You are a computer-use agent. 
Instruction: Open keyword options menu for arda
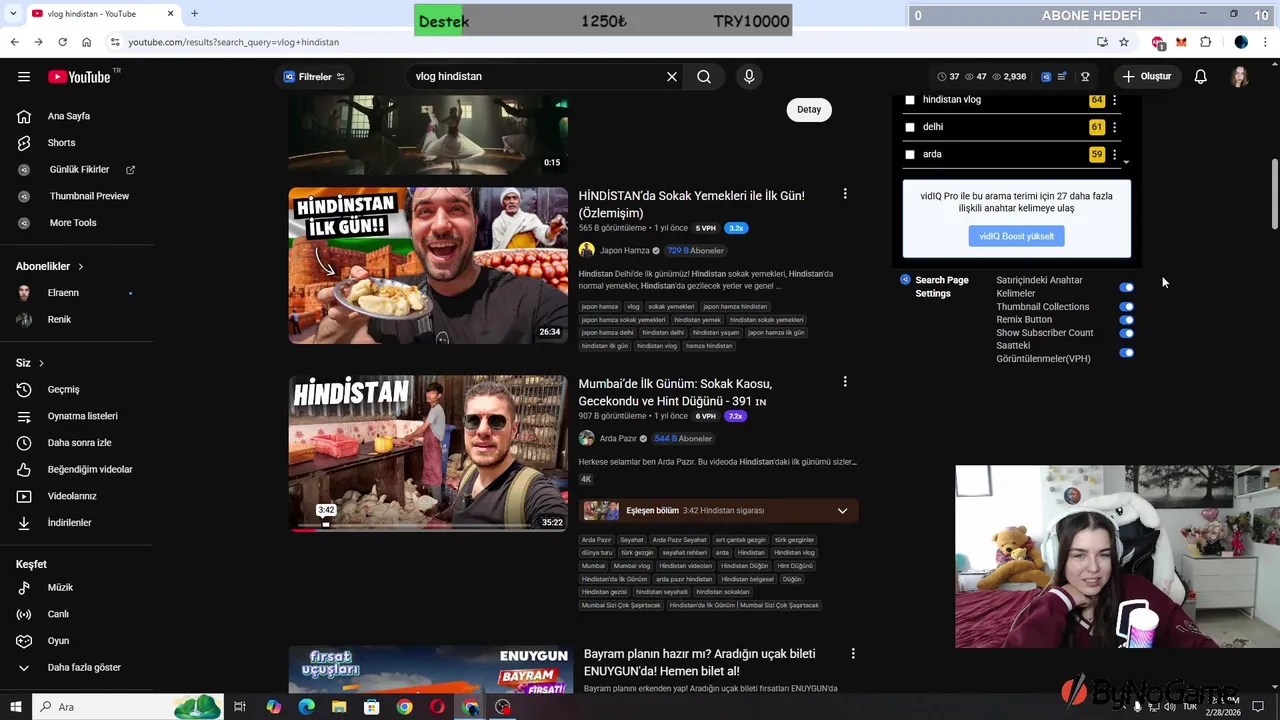[x=1115, y=154]
